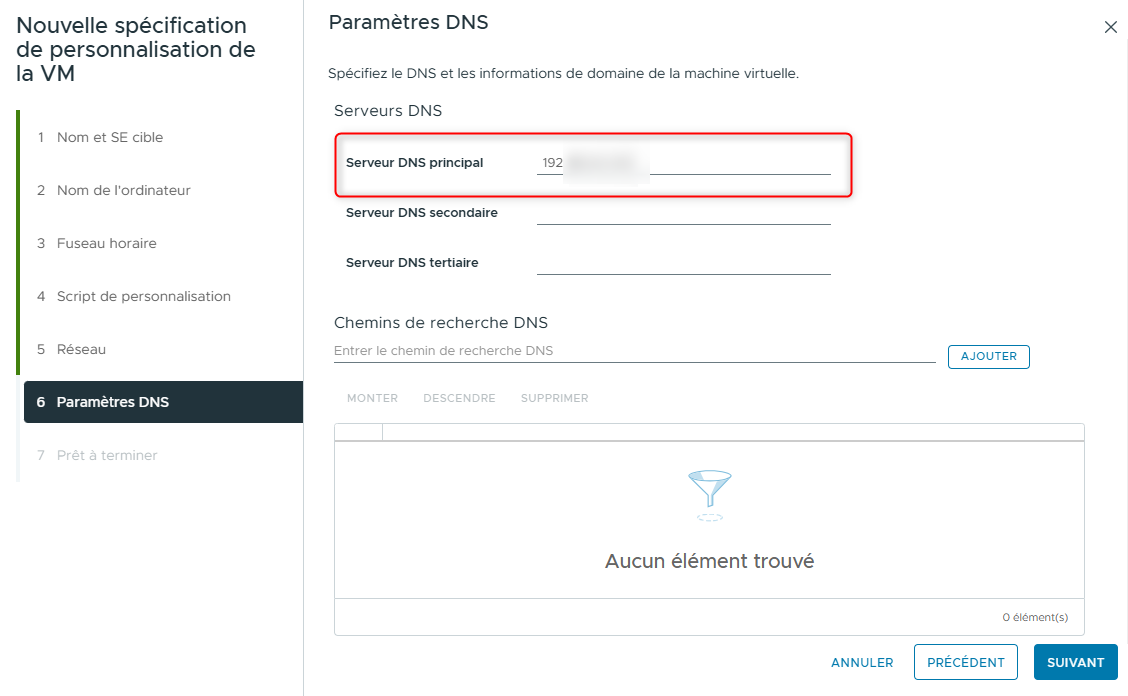Click the PRÉCÉDENT button
1128x696 pixels.
coord(965,662)
